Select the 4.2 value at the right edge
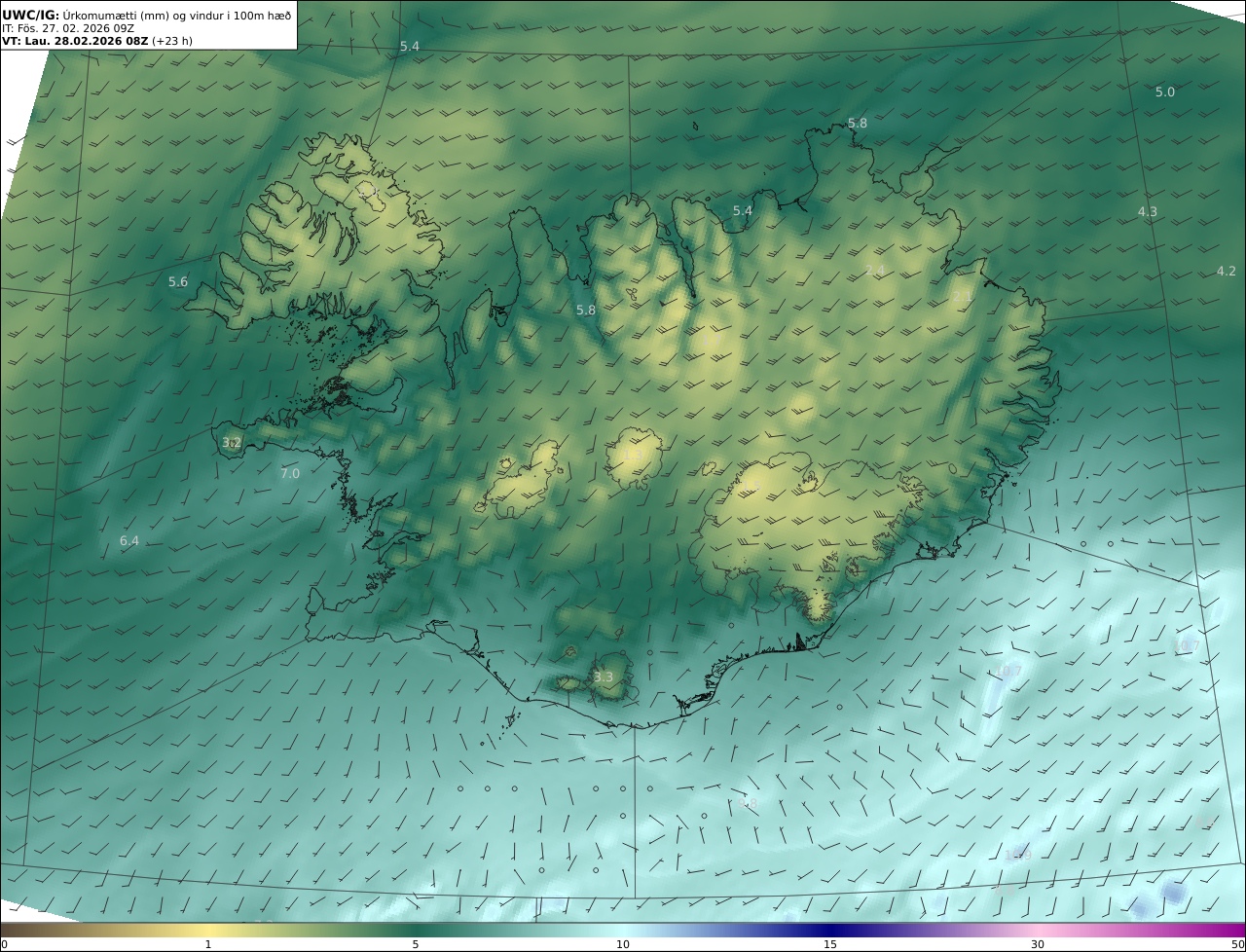The width and height of the screenshot is (1246, 952). pyautogui.click(x=1227, y=272)
